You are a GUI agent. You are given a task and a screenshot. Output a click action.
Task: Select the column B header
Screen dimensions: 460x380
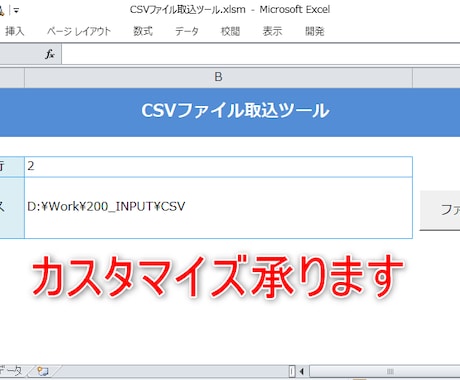(x=218, y=77)
